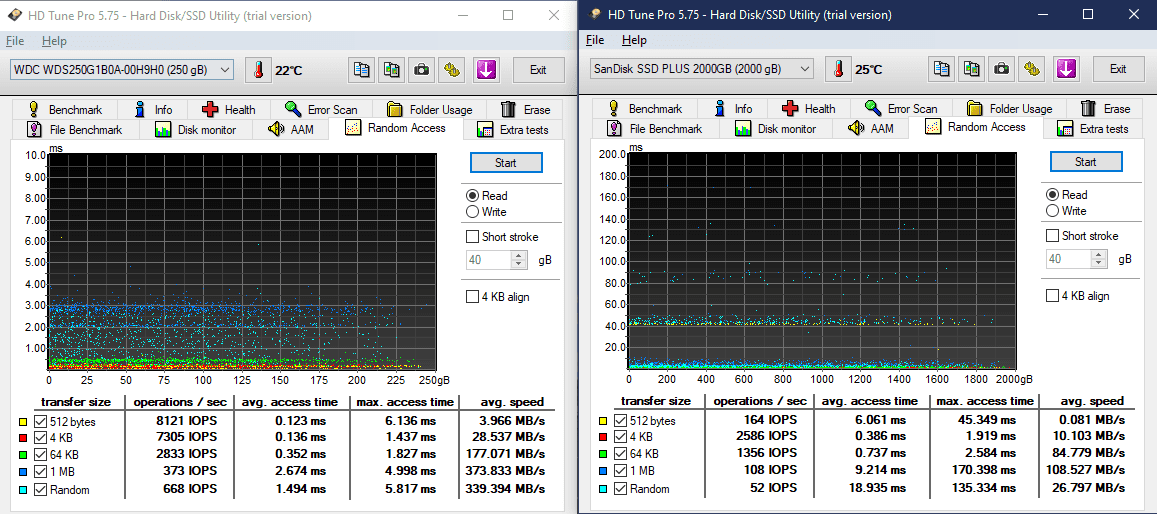
Task: Open Health tab in SanDisk window
Action: pyautogui.click(x=809, y=108)
